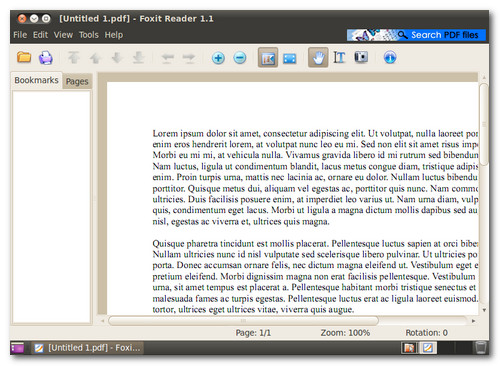The height and width of the screenshot is (366, 500).
Task: Zoom in with the plus icon
Action: [218, 58]
